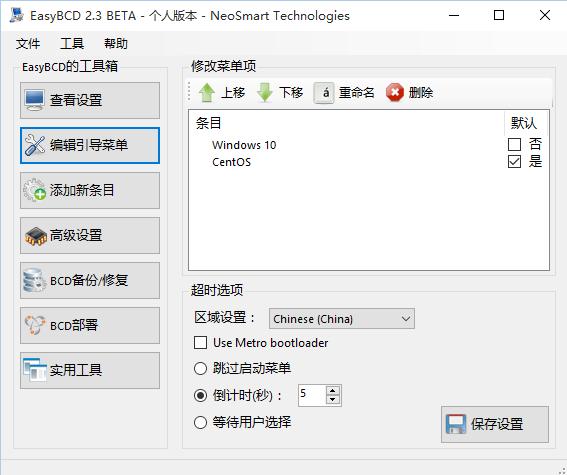Increase countdown seconds with up stepper
Viewport: 567px width, 475px height.
(333, 390)
